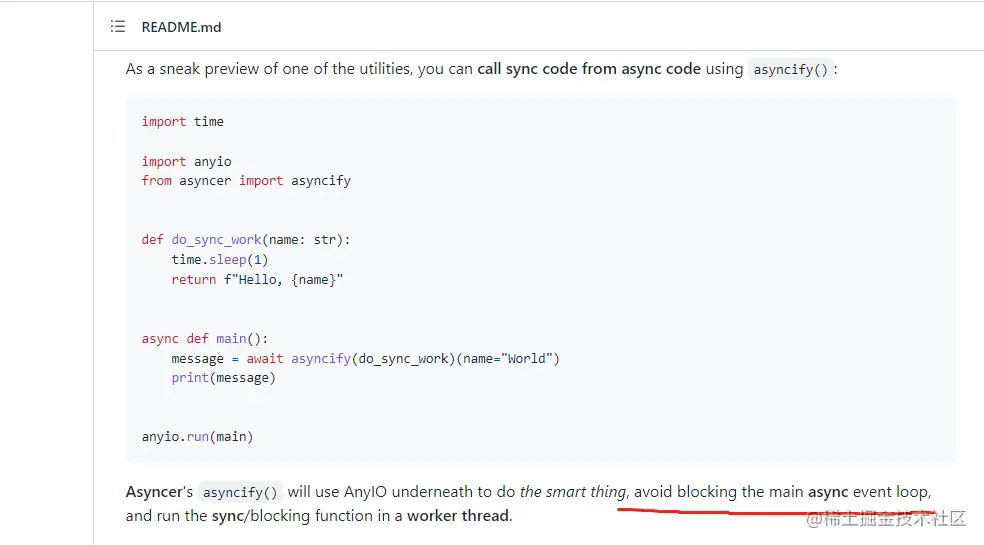
Task: Click the return f"Hello, {name}" line
Action: (257, 279)
